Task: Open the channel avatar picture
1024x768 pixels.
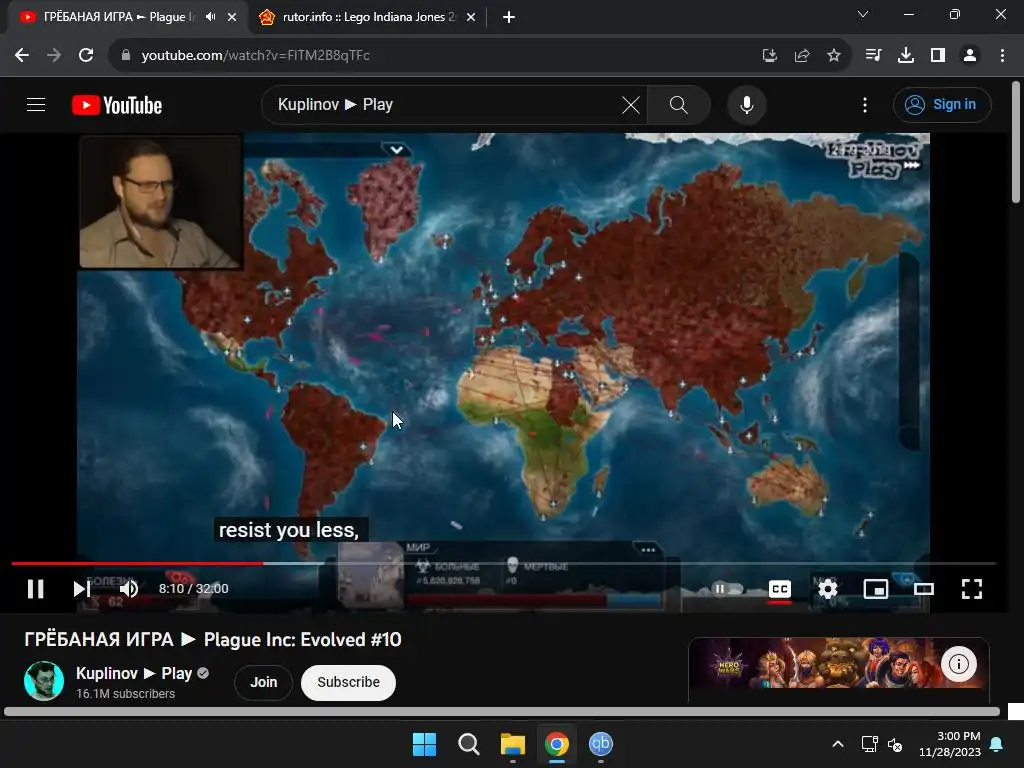Action: (x=44, y=681)
